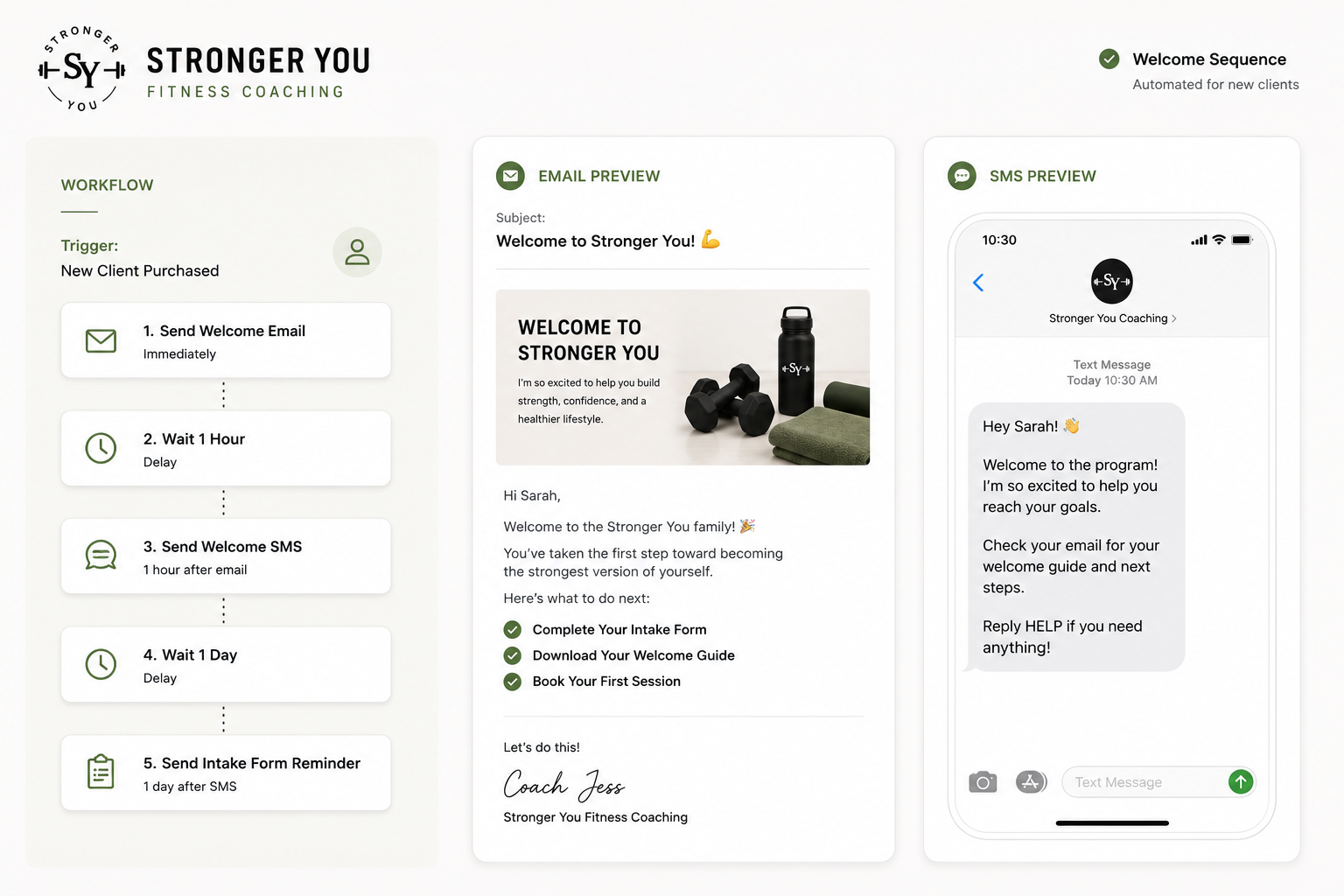Tap the green send arrow button
The height and width of the screenshot is (896, 1344).
(x=1241, y=782)
